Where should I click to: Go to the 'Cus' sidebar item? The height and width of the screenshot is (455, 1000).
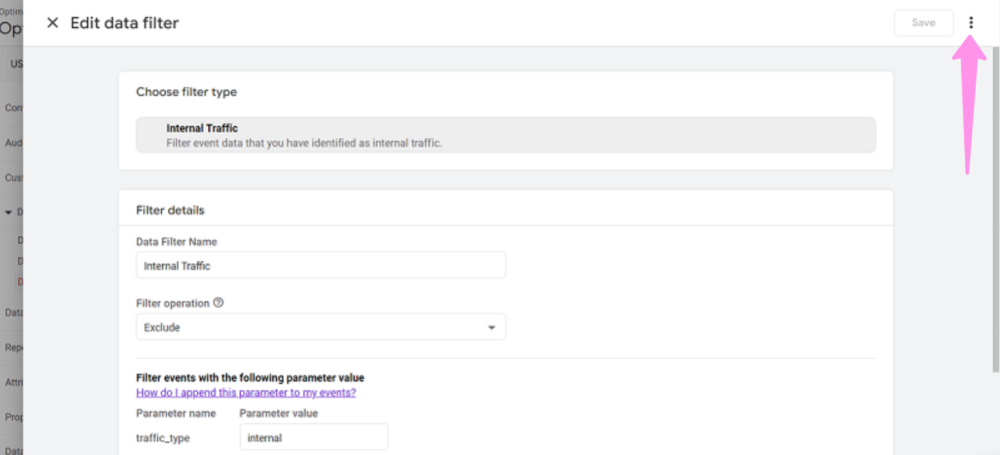[13, 178]
